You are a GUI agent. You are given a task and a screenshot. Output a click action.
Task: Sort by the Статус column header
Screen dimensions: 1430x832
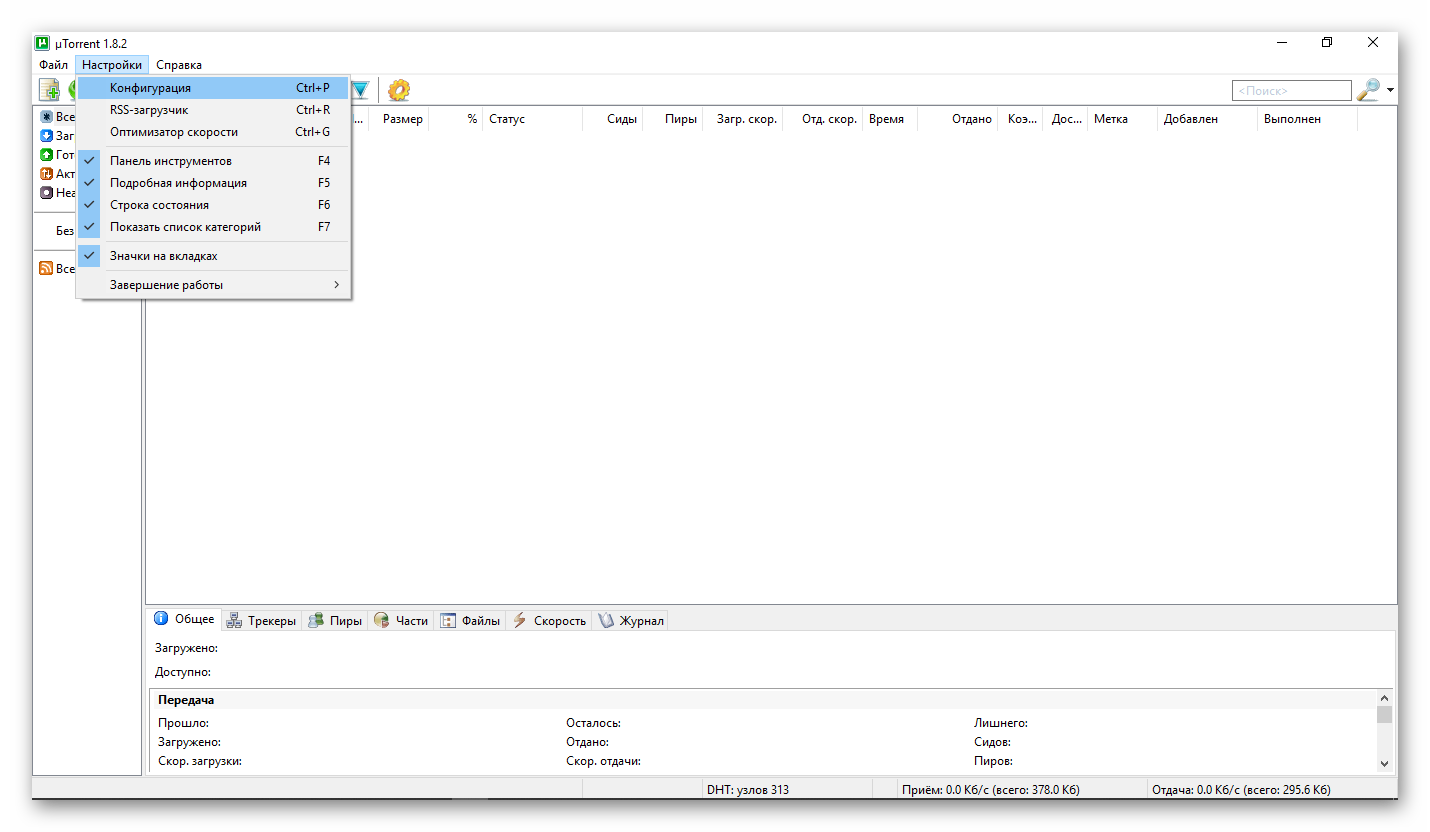coord(532,119)
